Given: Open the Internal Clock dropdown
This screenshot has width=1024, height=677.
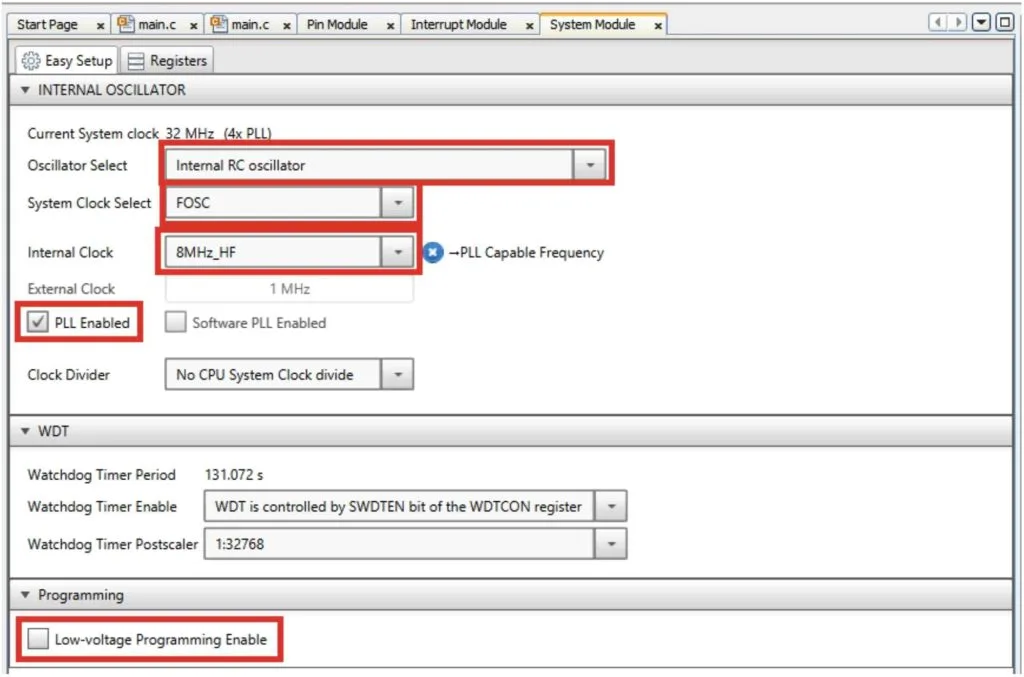Looking at the screenshot, I should click(398, 252).
